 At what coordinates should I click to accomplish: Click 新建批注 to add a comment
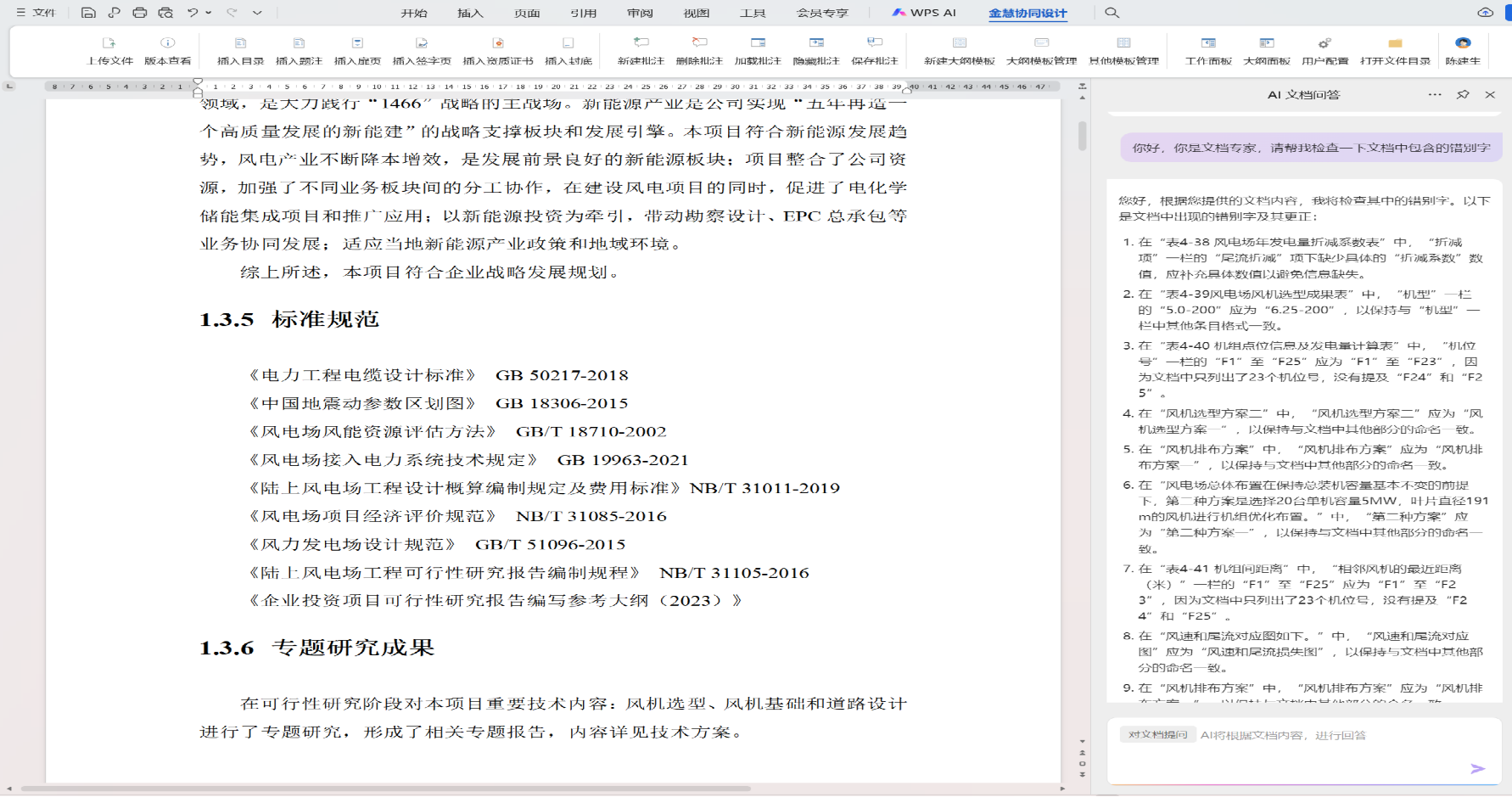click(641, 43)
